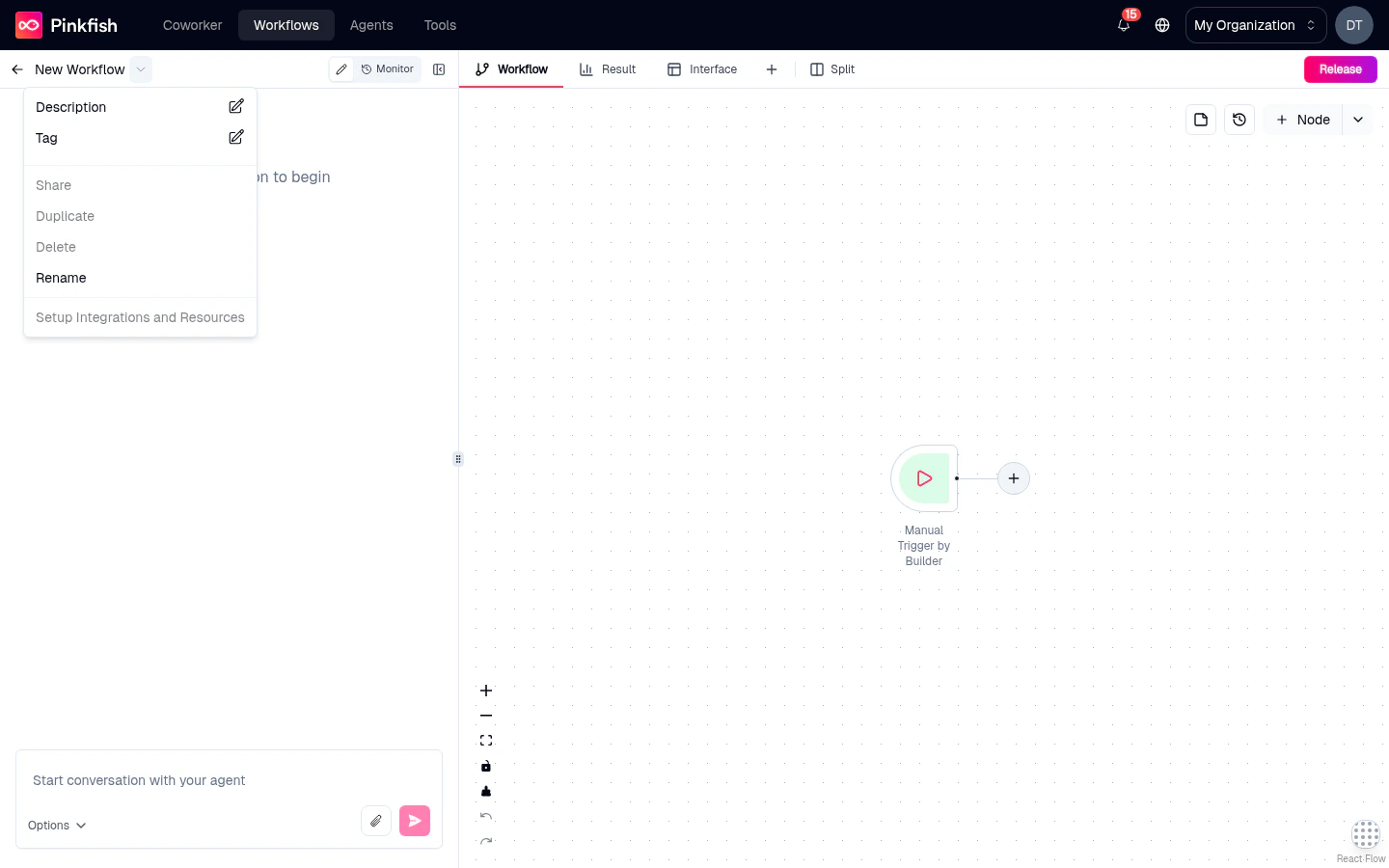Open the New Workflow dropdown
The image size is (1389, 868).
pos(141,69)
